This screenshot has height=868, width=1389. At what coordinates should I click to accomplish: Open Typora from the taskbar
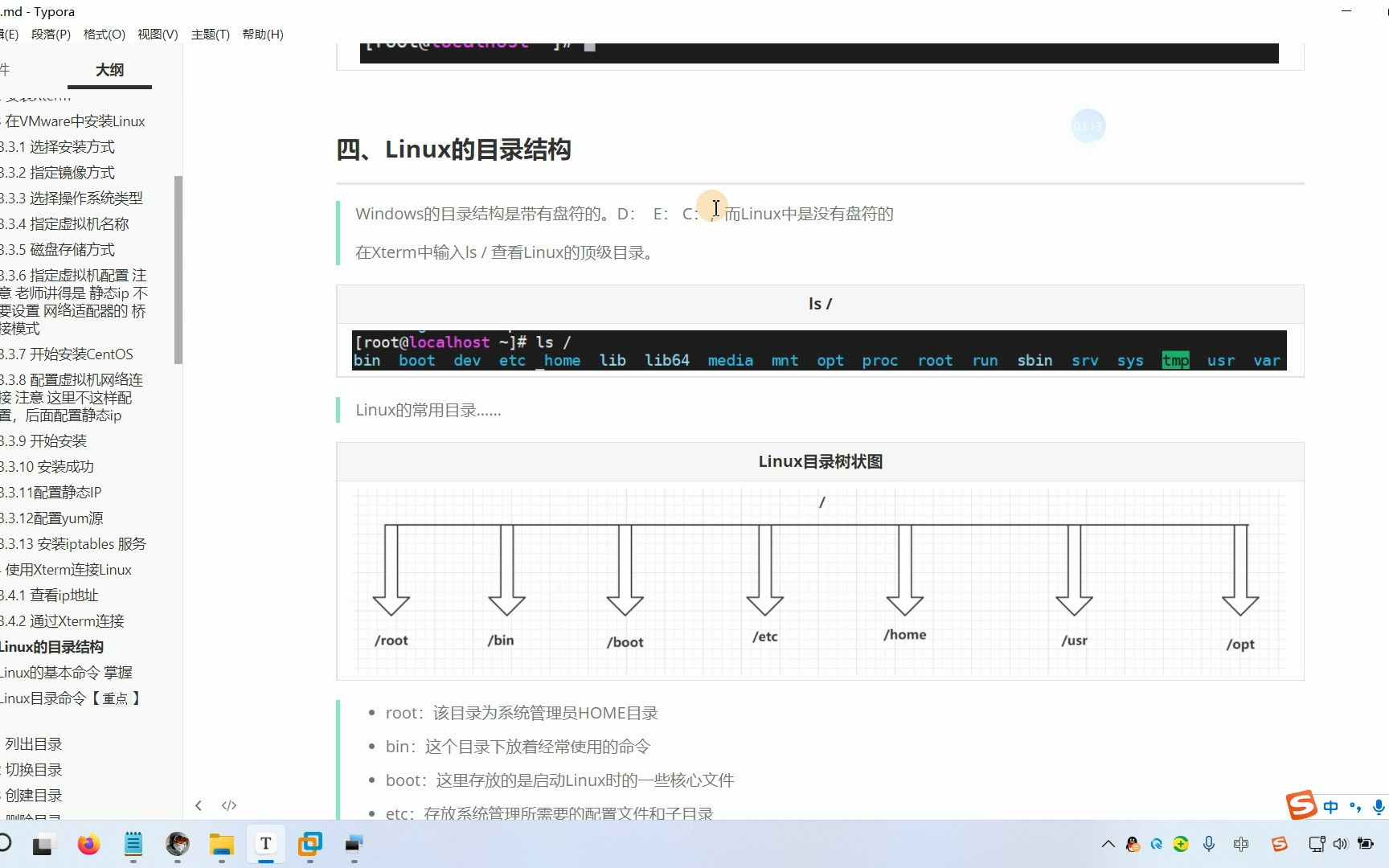tap(265, 845)
